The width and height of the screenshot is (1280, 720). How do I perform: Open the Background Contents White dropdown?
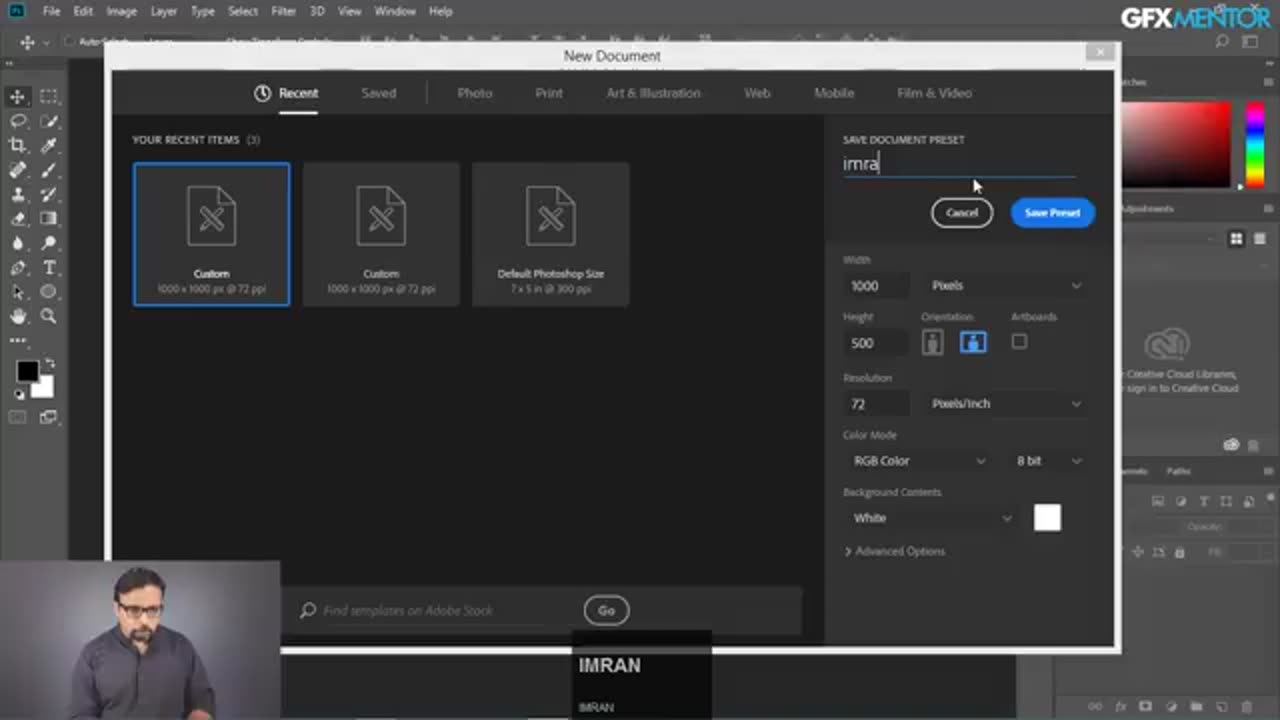[933, 517]
